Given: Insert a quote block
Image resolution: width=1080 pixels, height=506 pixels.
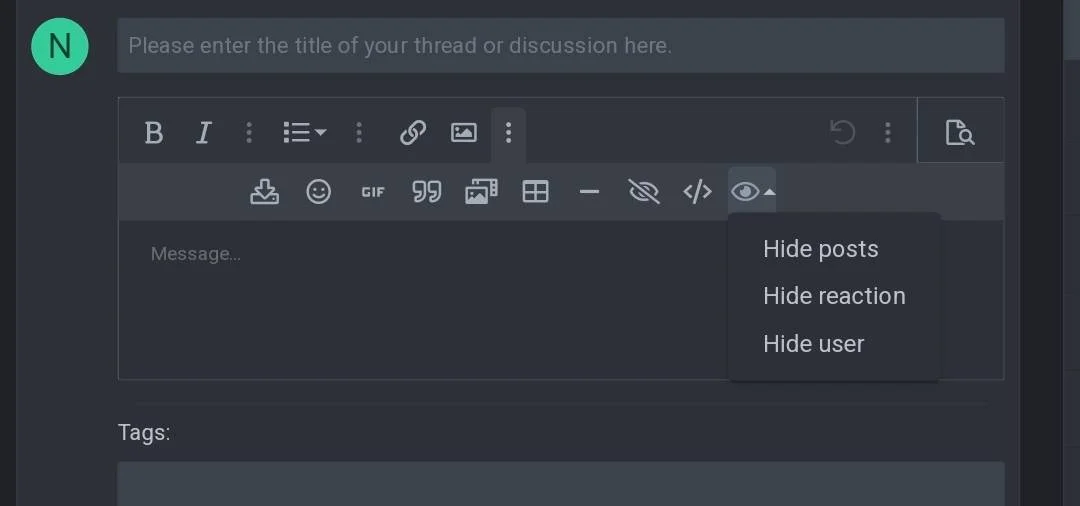Looking at the screenshot, I should (426, 192).
